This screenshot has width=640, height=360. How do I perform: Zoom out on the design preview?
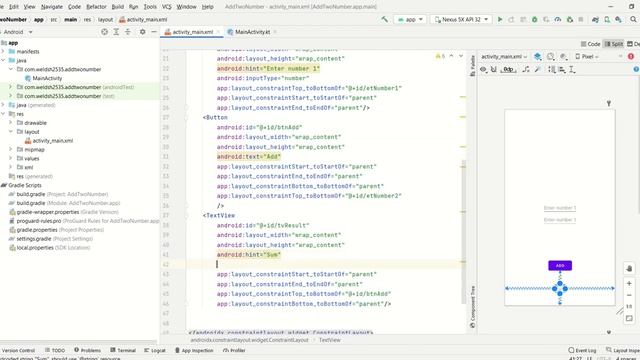click(x=629, y=295)
